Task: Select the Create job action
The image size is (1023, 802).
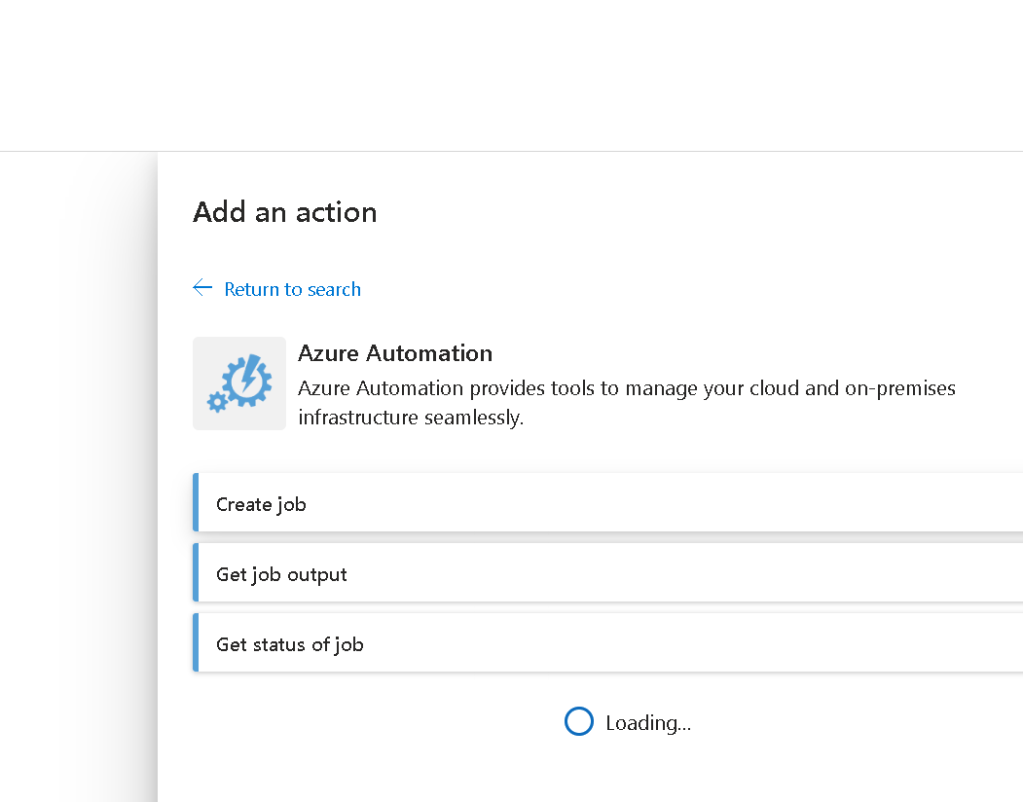Action: 608,503
